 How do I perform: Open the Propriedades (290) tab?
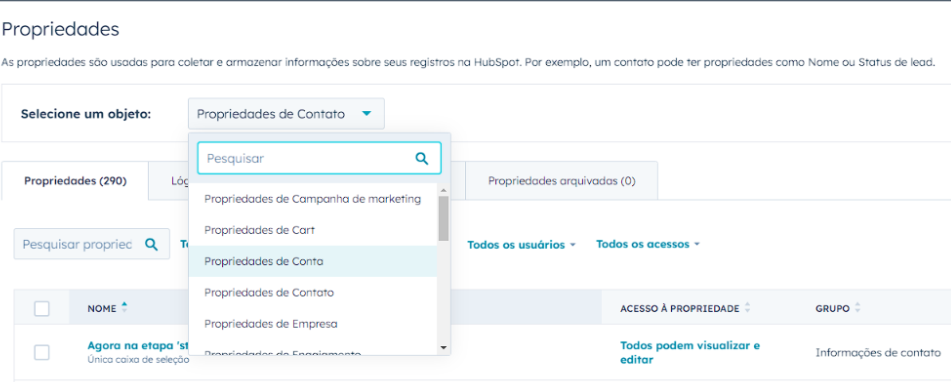(x=75, y=181)
